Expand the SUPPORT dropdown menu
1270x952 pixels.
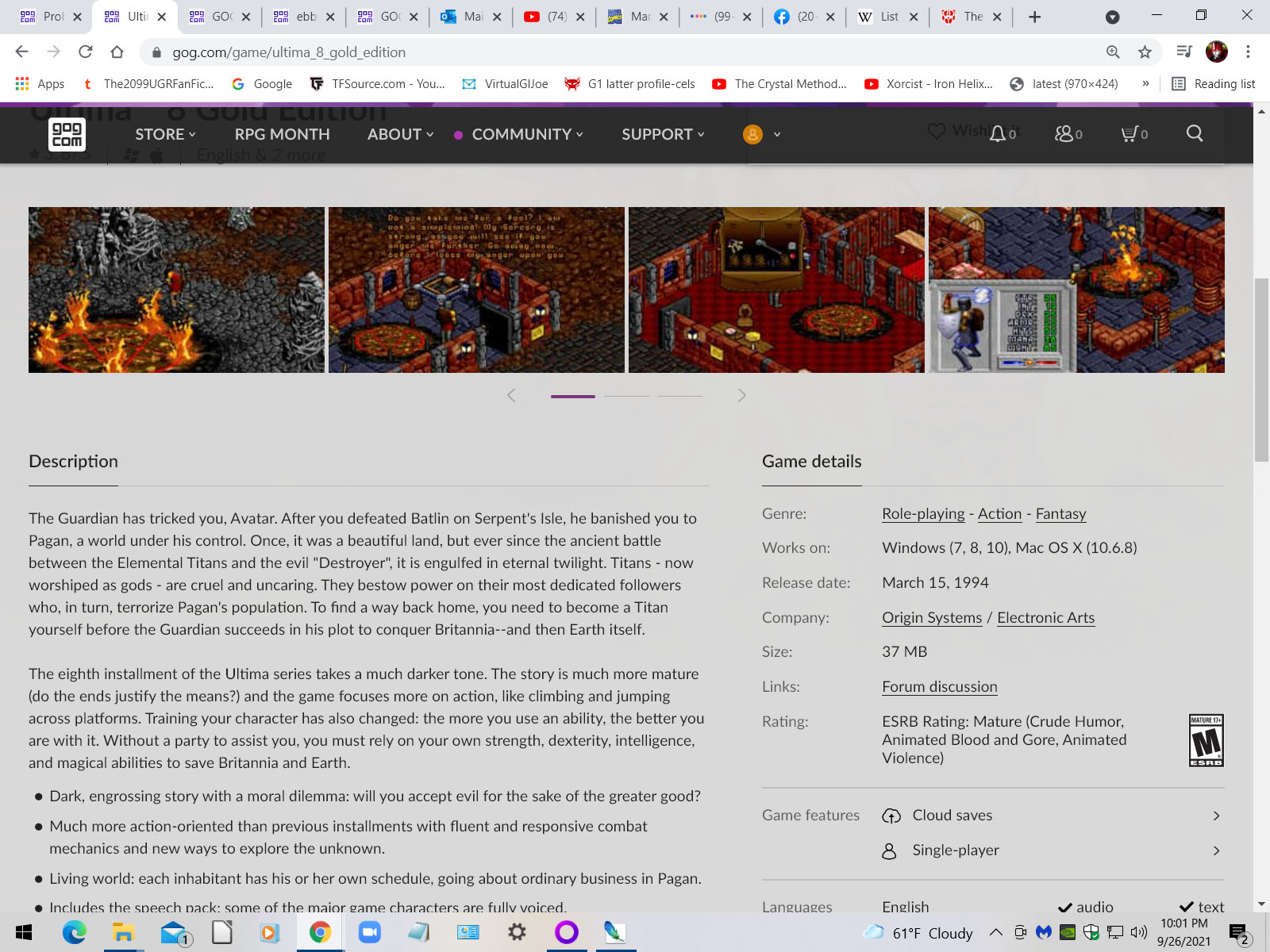point(663,134)
